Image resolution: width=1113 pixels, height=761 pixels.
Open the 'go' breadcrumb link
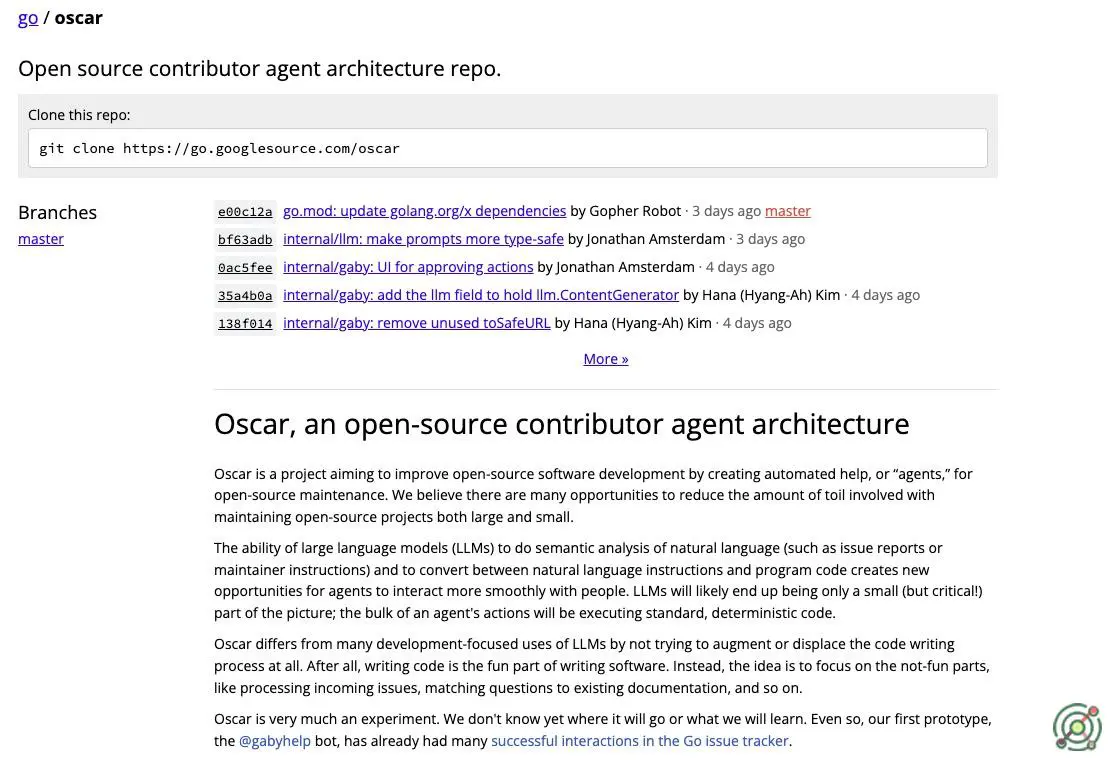pyautogui.click(x=28, y=18)
